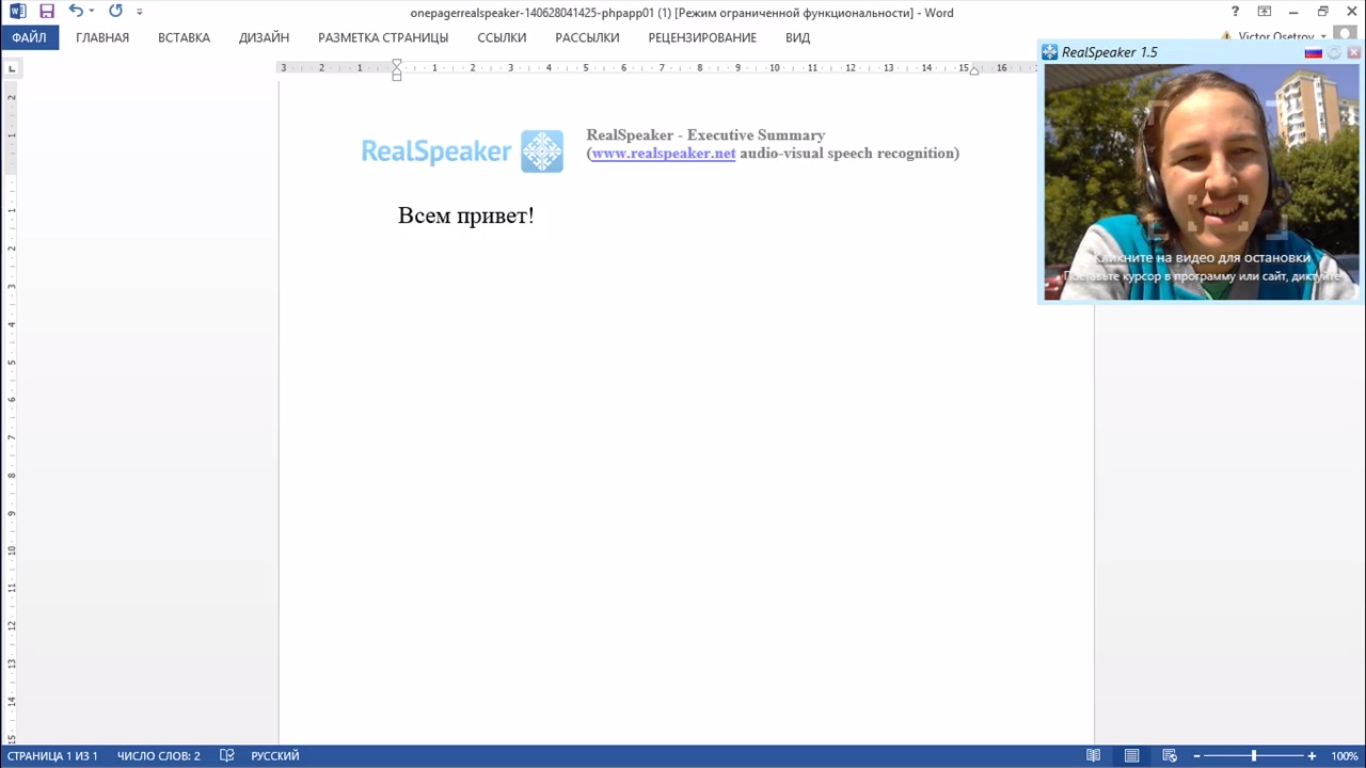Open Ribbon Display Options
Image resolution: width=1366 pixels, height=768 pixels.
(x=1265, y=12)
